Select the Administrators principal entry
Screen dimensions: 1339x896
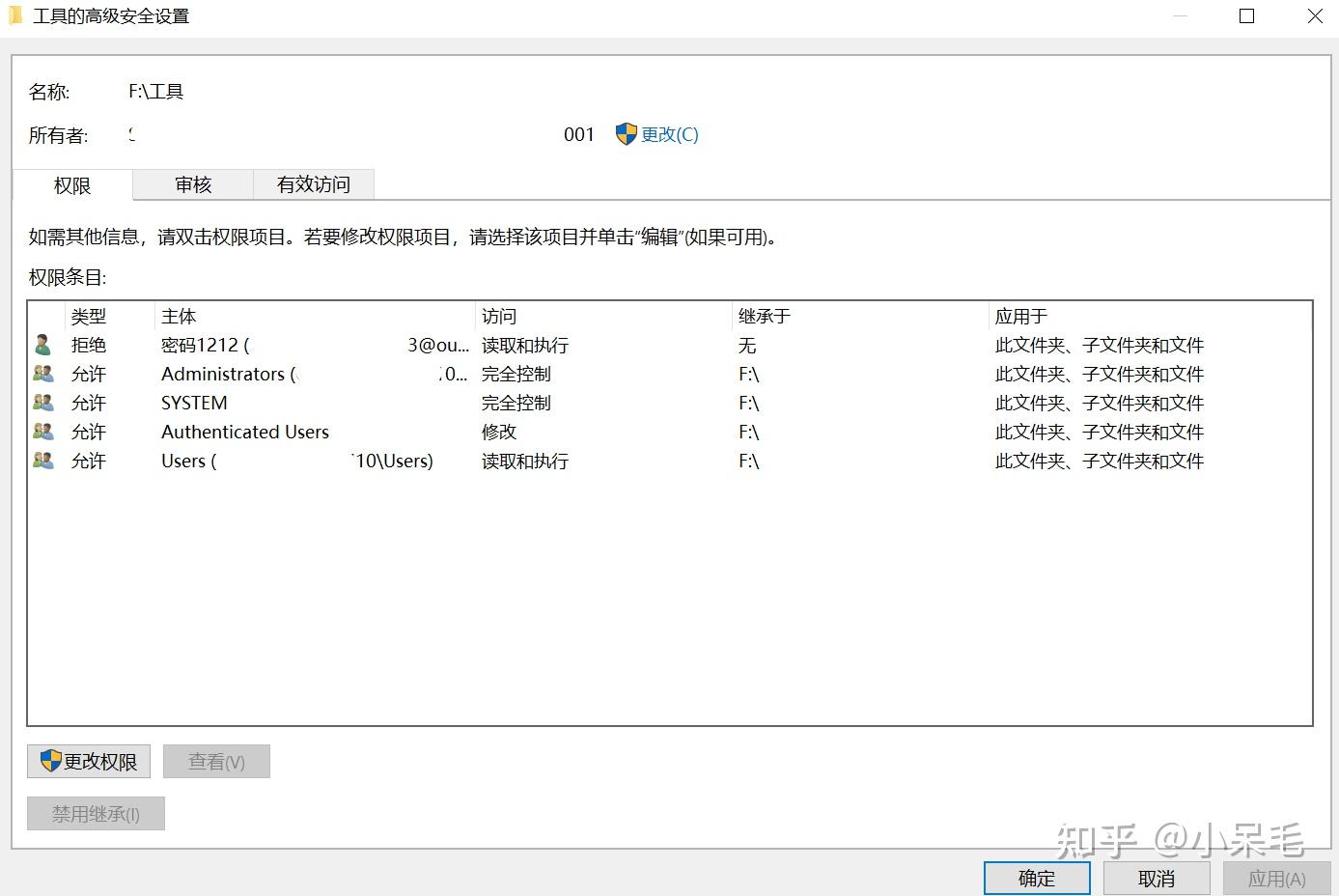click(315, 374)
